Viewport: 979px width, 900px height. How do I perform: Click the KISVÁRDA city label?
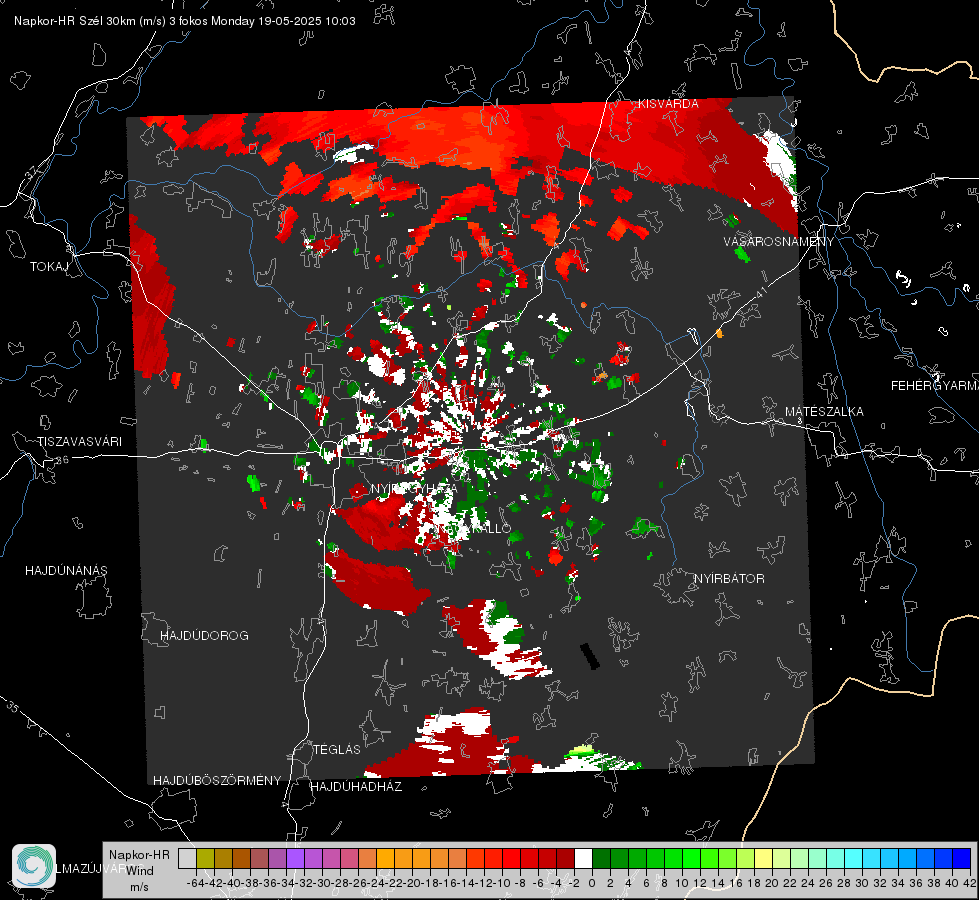point(668,104)
